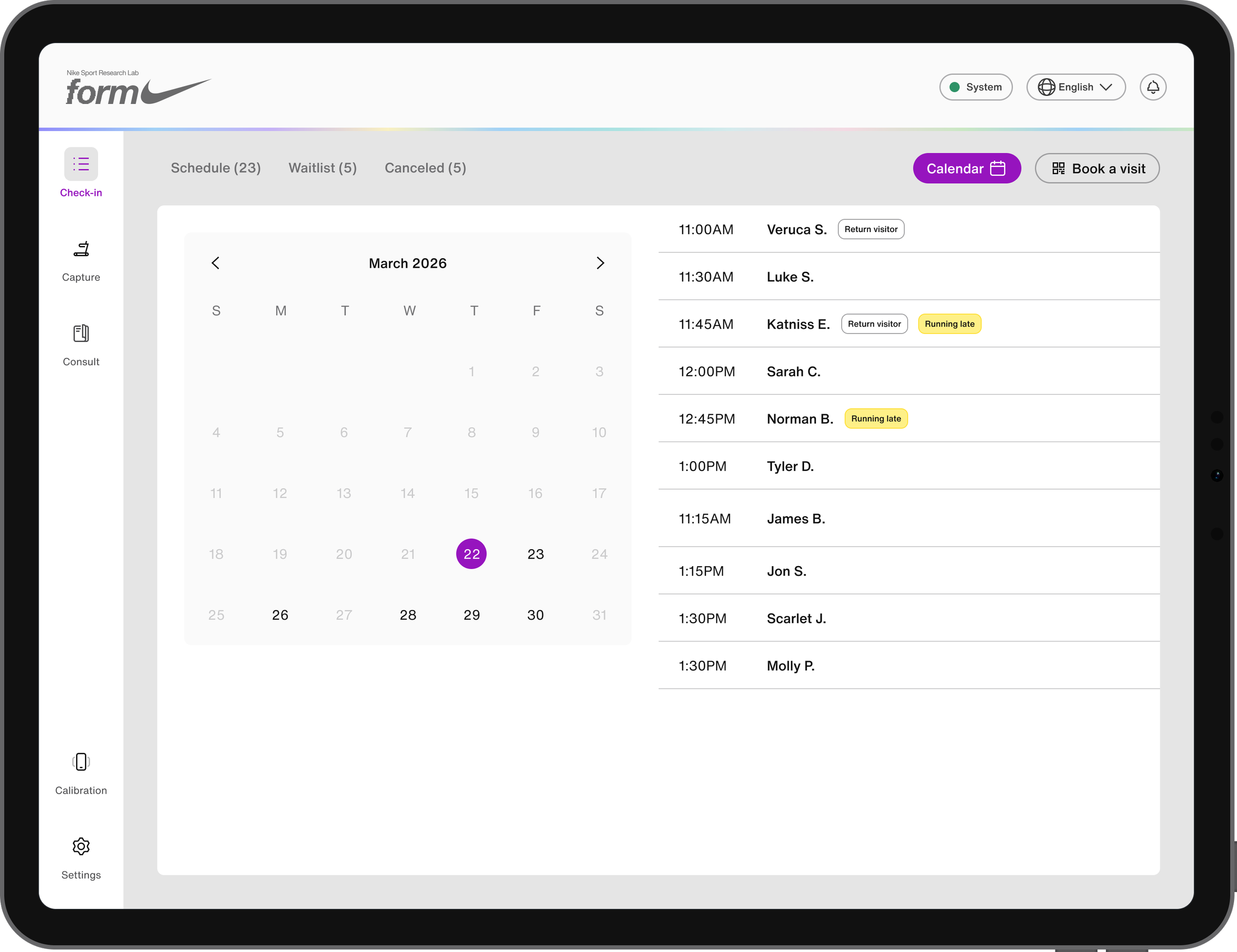Viewport: 1237px width, 952px height.
Task: Open Jon S. 1:15PM appointment
Action: pos(909,571)
